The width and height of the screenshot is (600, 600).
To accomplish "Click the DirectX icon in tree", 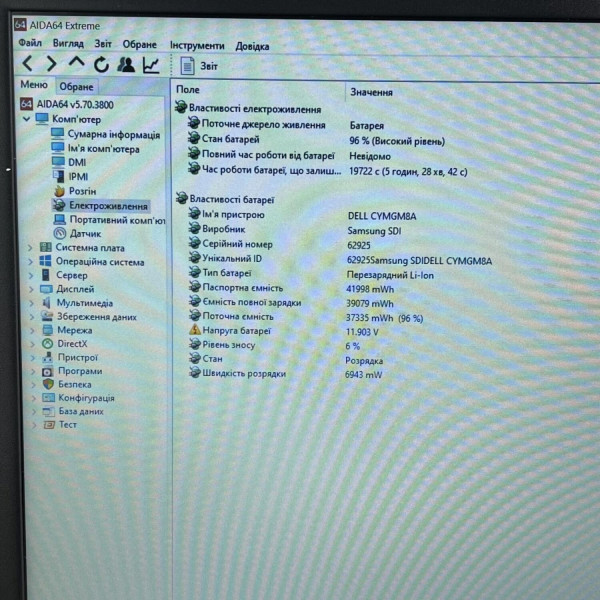I will [x=47, y=344].
